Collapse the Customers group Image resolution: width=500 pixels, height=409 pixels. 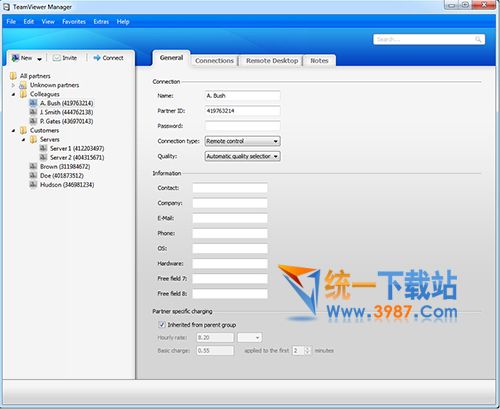coord(13,130)
